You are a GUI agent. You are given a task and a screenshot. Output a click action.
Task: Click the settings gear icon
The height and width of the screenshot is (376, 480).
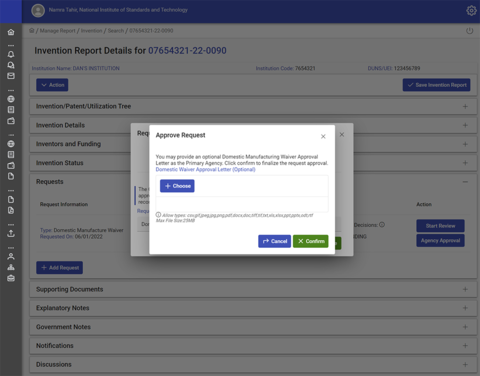[471, 11]
